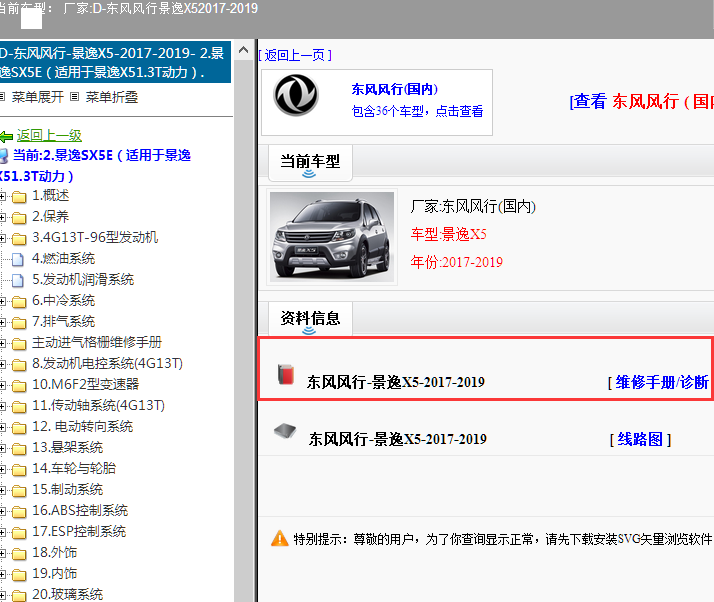Image resolution: width=714 pixels, height=602 pixels.
Task: Expand the 8.发动机电控系统(4G13T) node
Action: click(2, 365)
